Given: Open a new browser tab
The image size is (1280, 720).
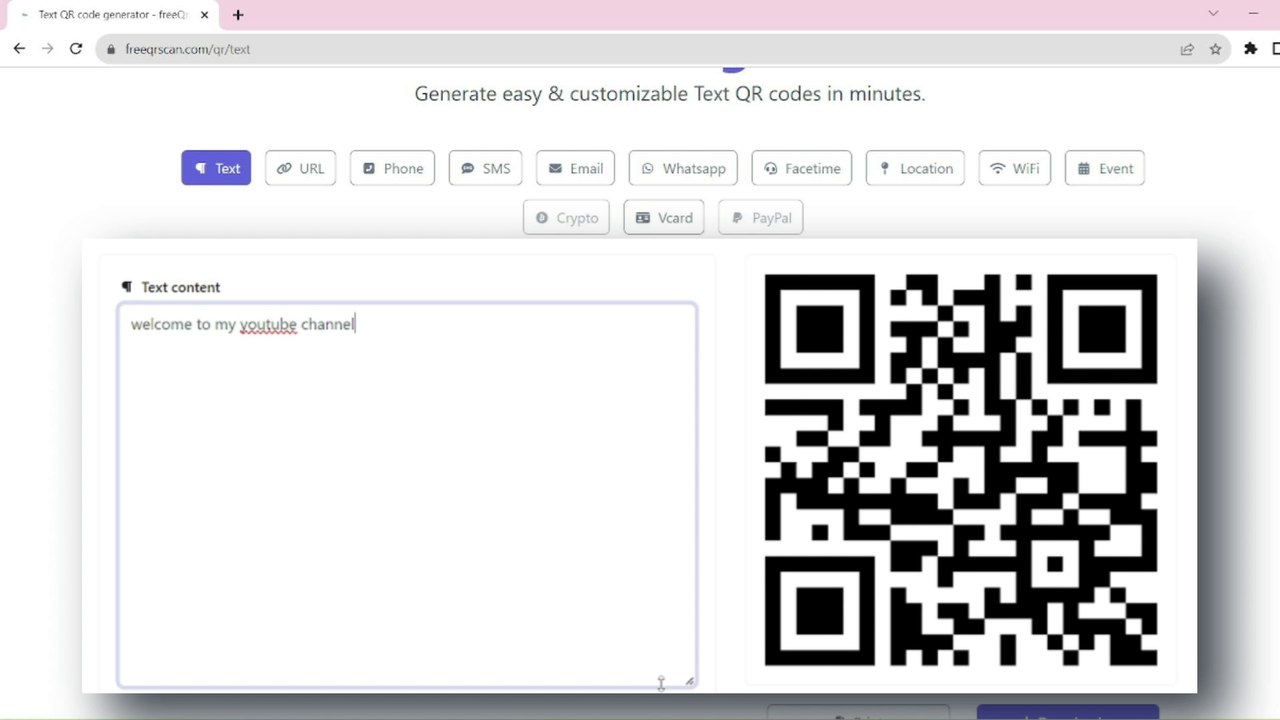Looking at the screenshot, I should [238, 15].
